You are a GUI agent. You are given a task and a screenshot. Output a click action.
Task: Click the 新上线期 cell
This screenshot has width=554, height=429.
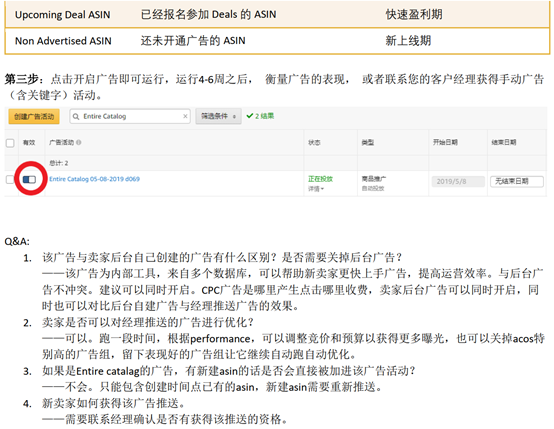click(x=408, y=41)
